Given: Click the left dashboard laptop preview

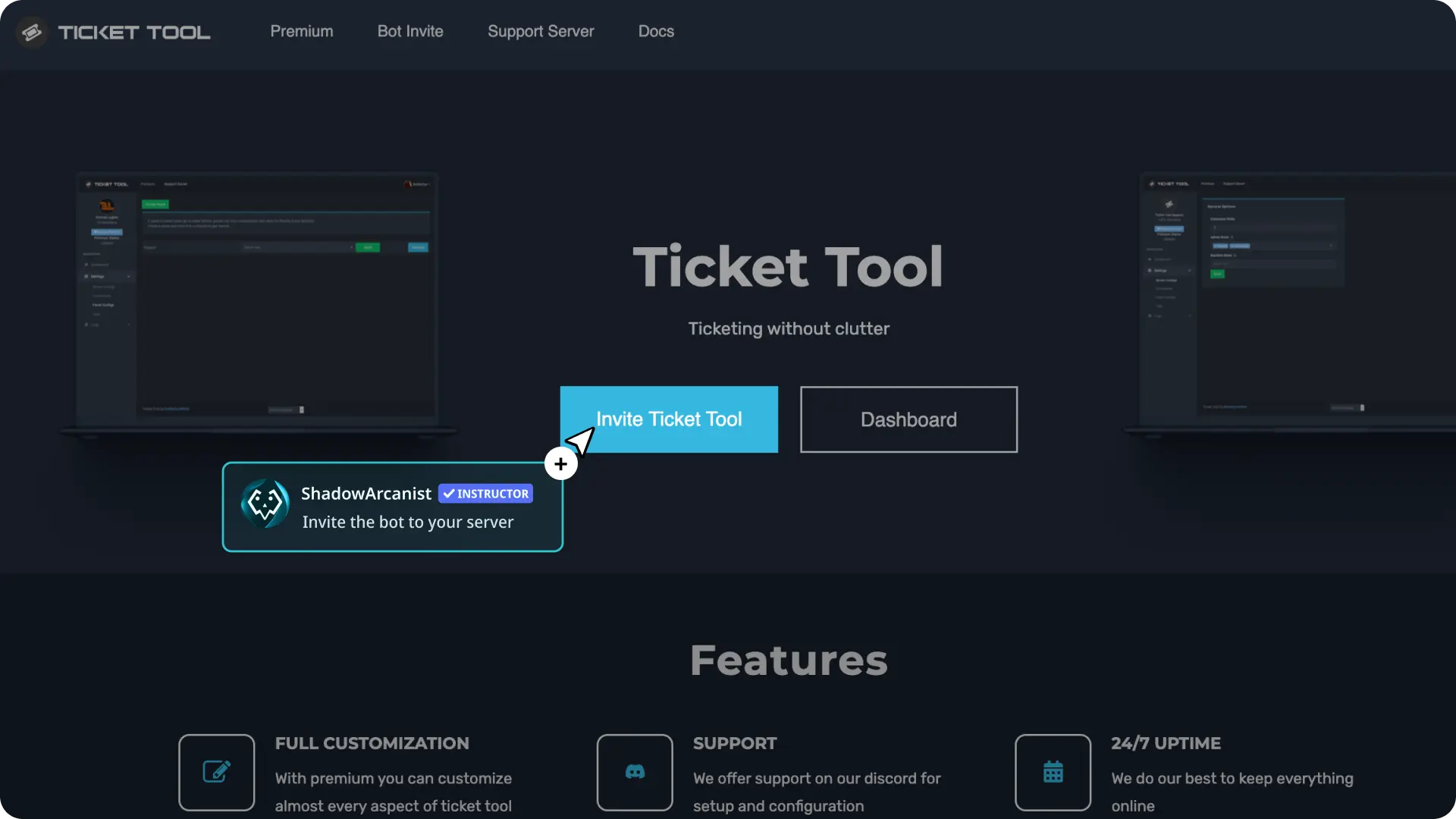Looking at the screenshot, I should [x=258, y=305].
